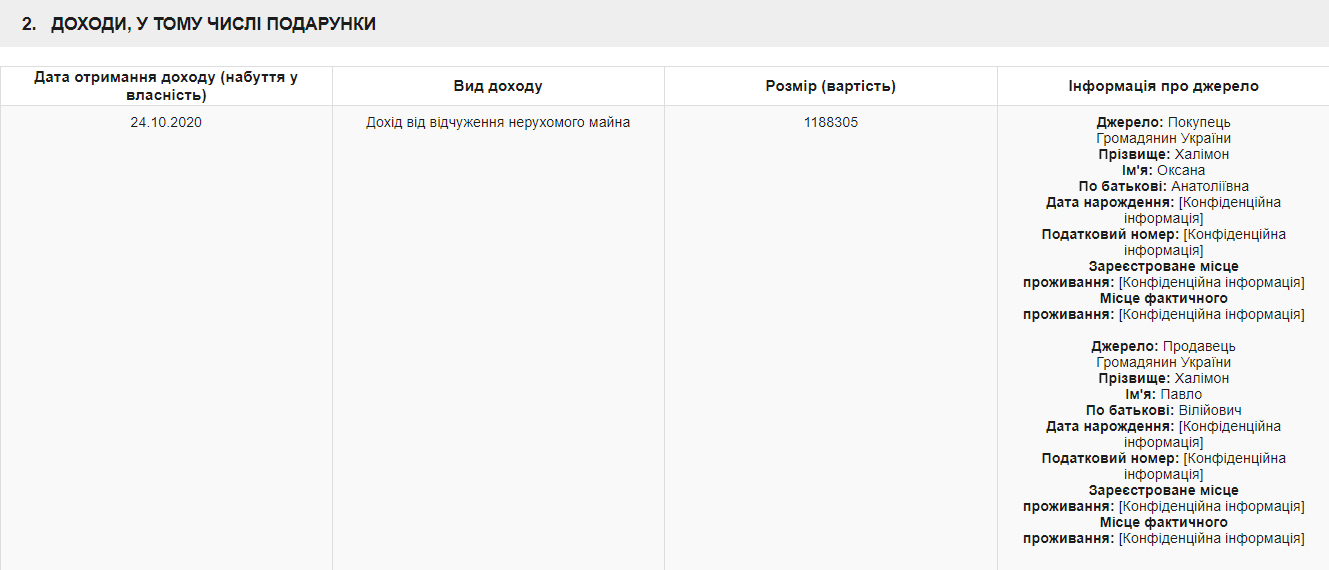Select the amount value 1188305
Image resolution: width=1329 pixels, height=570 pixels.
(x=830, y=123)
